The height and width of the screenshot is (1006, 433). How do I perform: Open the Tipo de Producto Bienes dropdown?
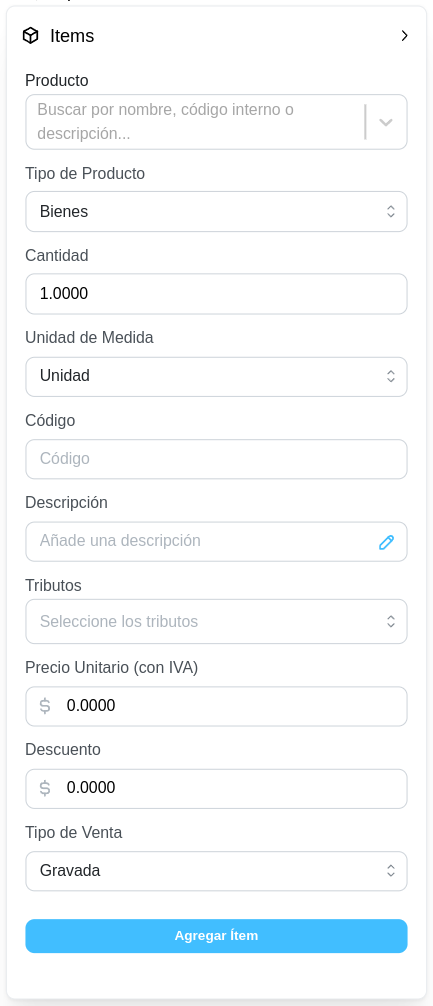[216, 212]
